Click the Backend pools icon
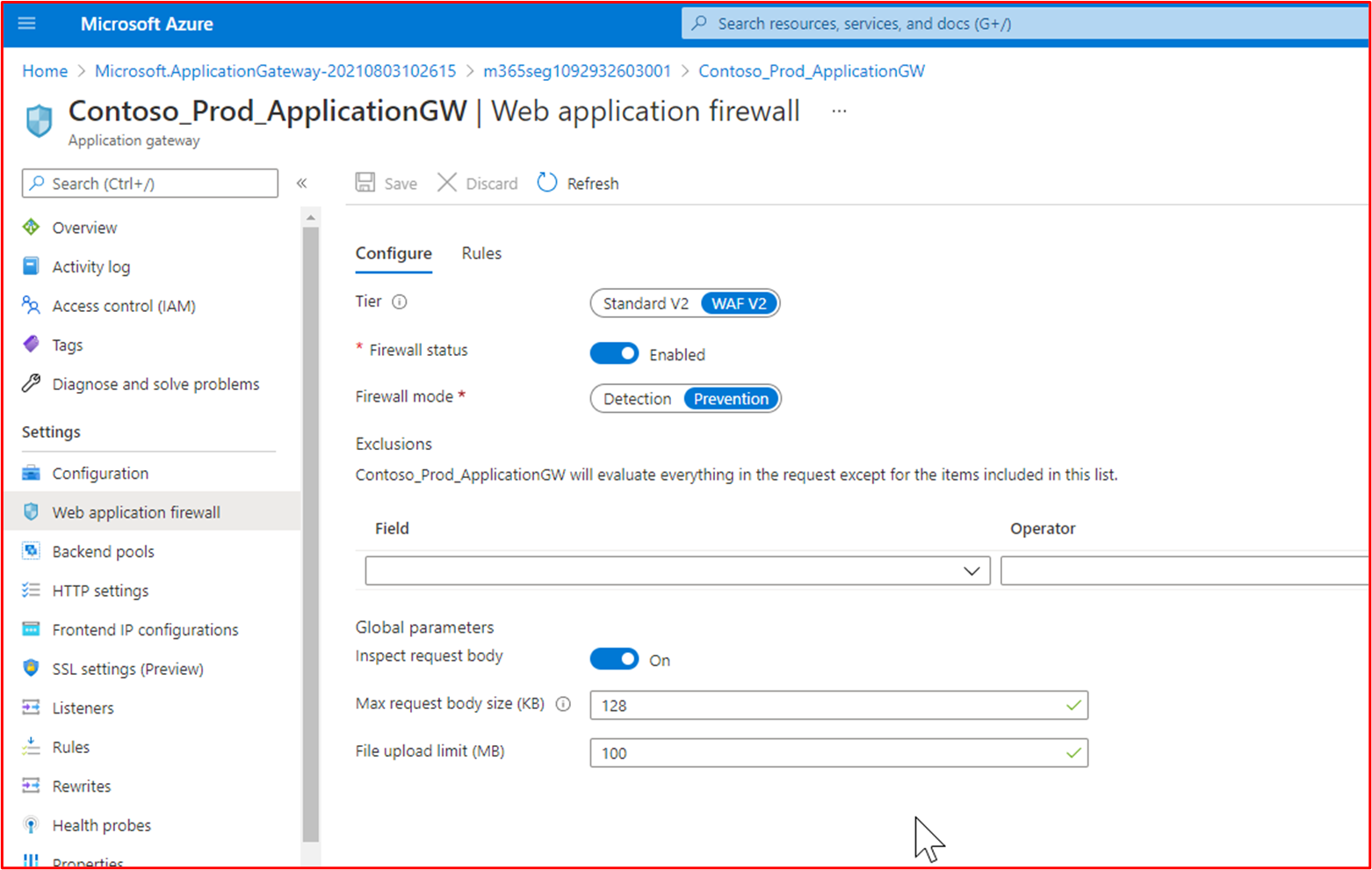Viewport: 1372px width, 870px height. (x=32, y=551)
